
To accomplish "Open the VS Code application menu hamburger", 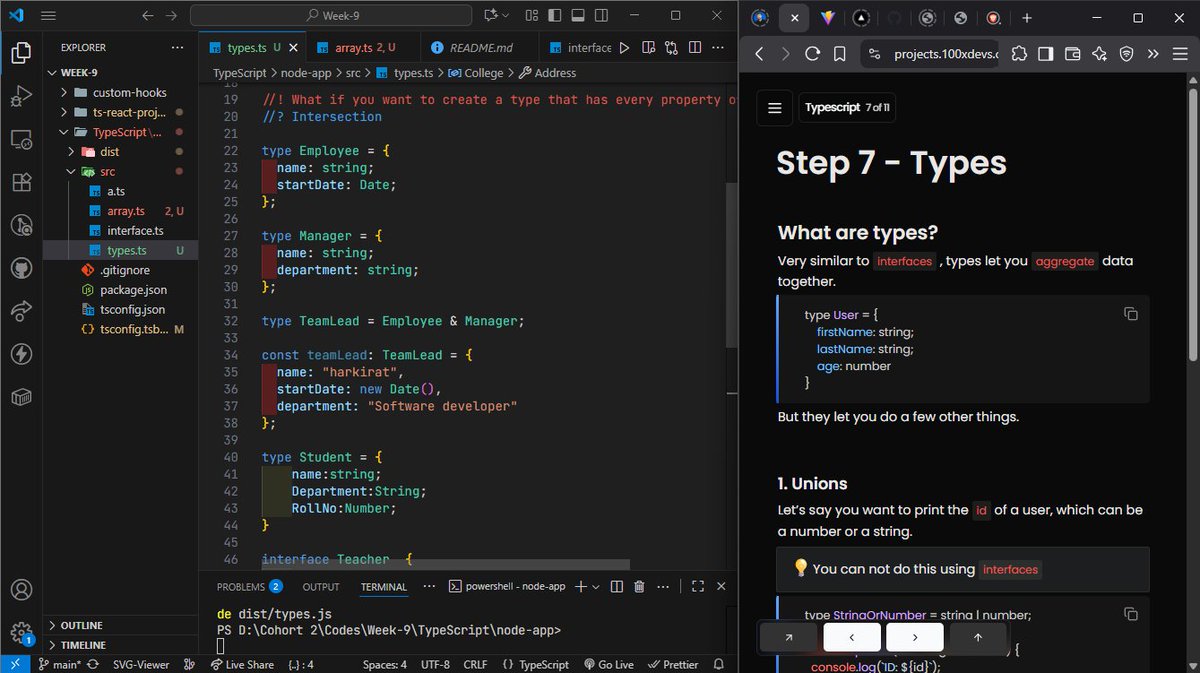I will tap(49, 16).
